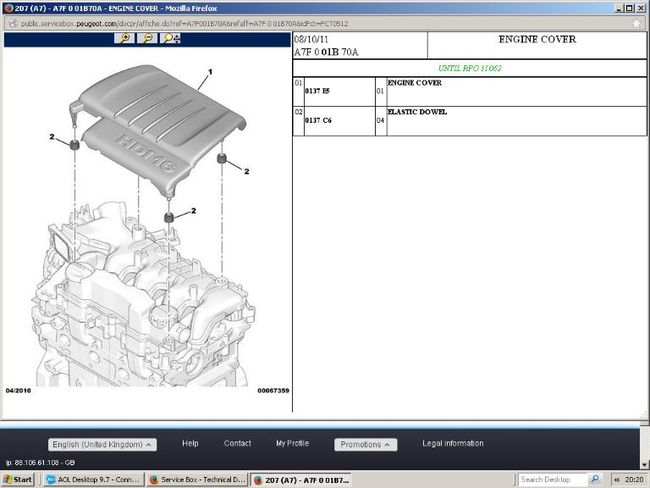Image resolution: width=650 pixels, height=488 pixels.
Task: Click the ENGINE COVER row description
Action: pyautogui.click(x=415, y=83)
